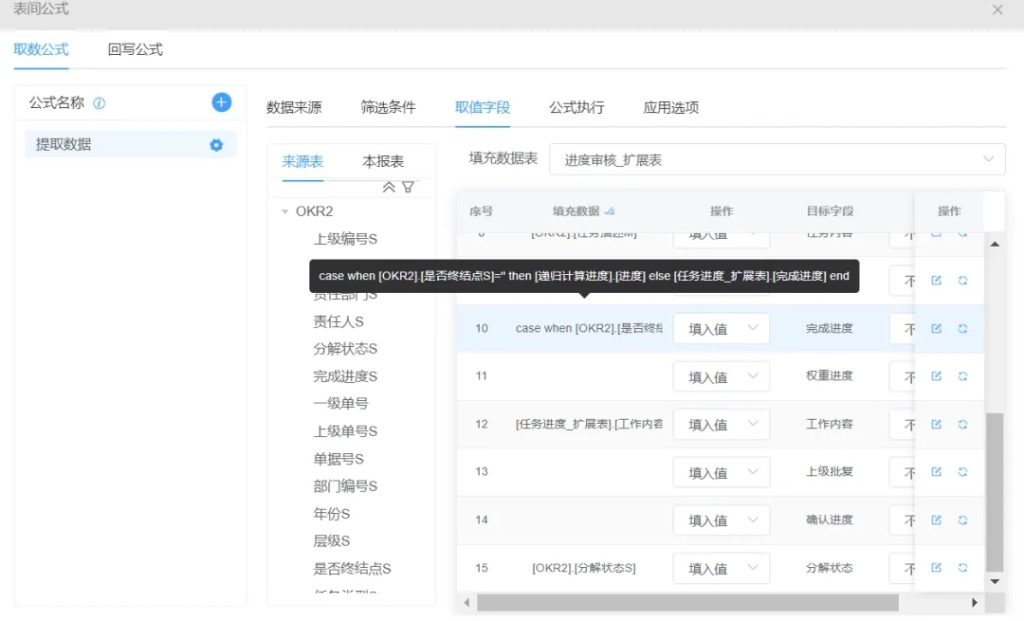The height and width of the screenshot is (621, 1024).
Task: Edit row 12 工作内容 with edit icon
Action: (x=936, y=424)
